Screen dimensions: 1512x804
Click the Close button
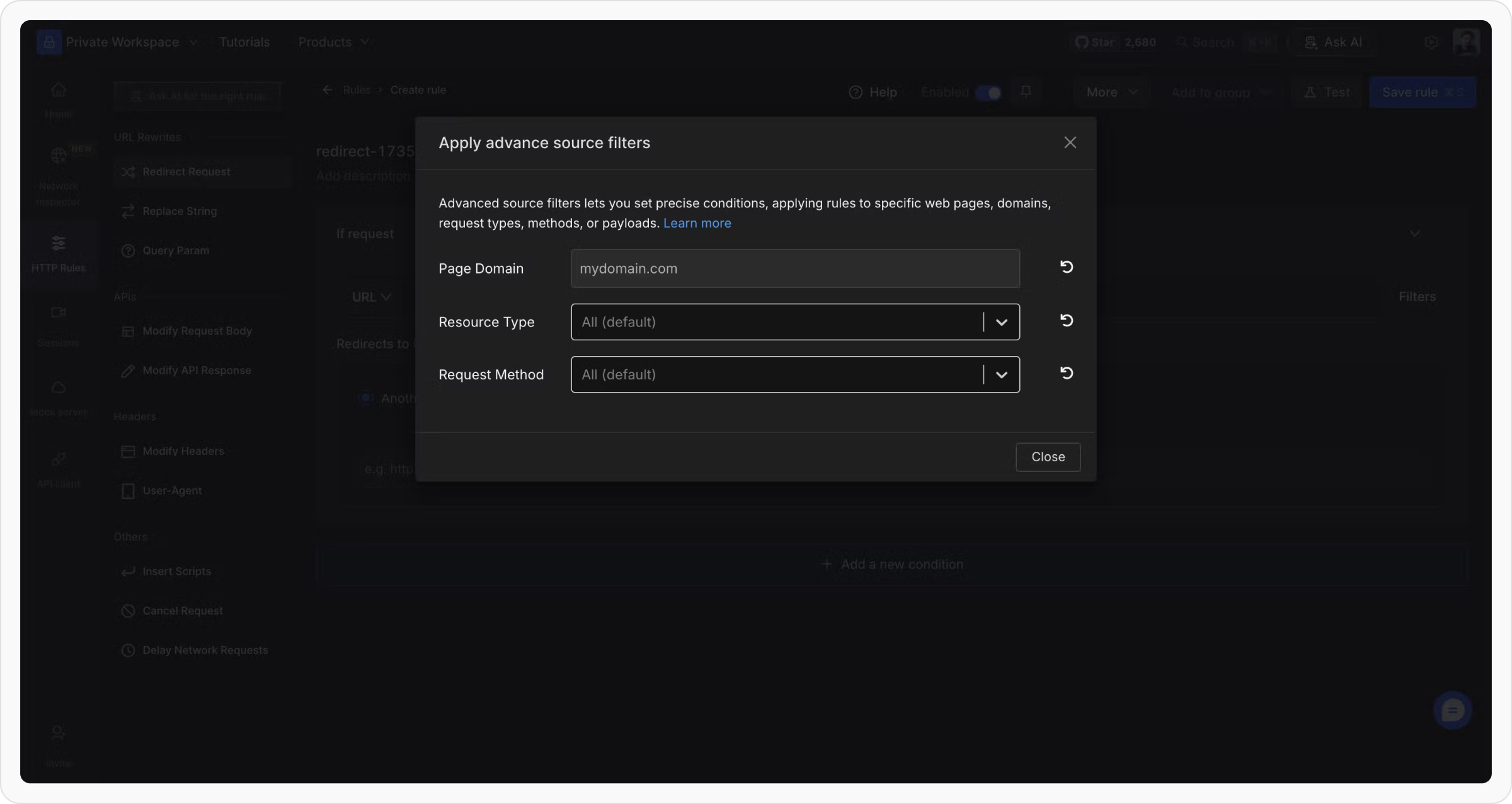[x=1048, y=457]
